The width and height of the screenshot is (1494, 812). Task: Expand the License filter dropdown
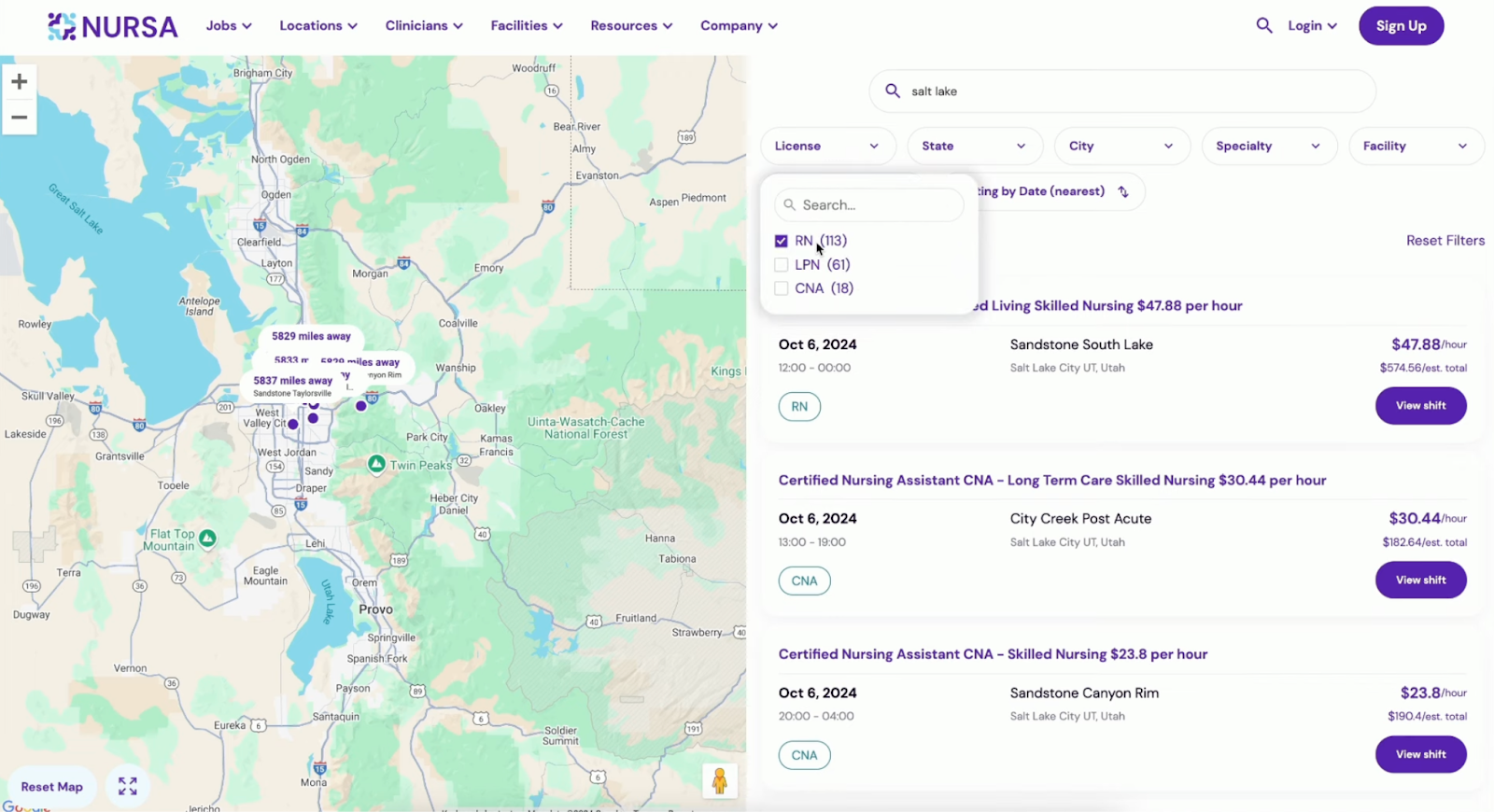pos(828,147)
